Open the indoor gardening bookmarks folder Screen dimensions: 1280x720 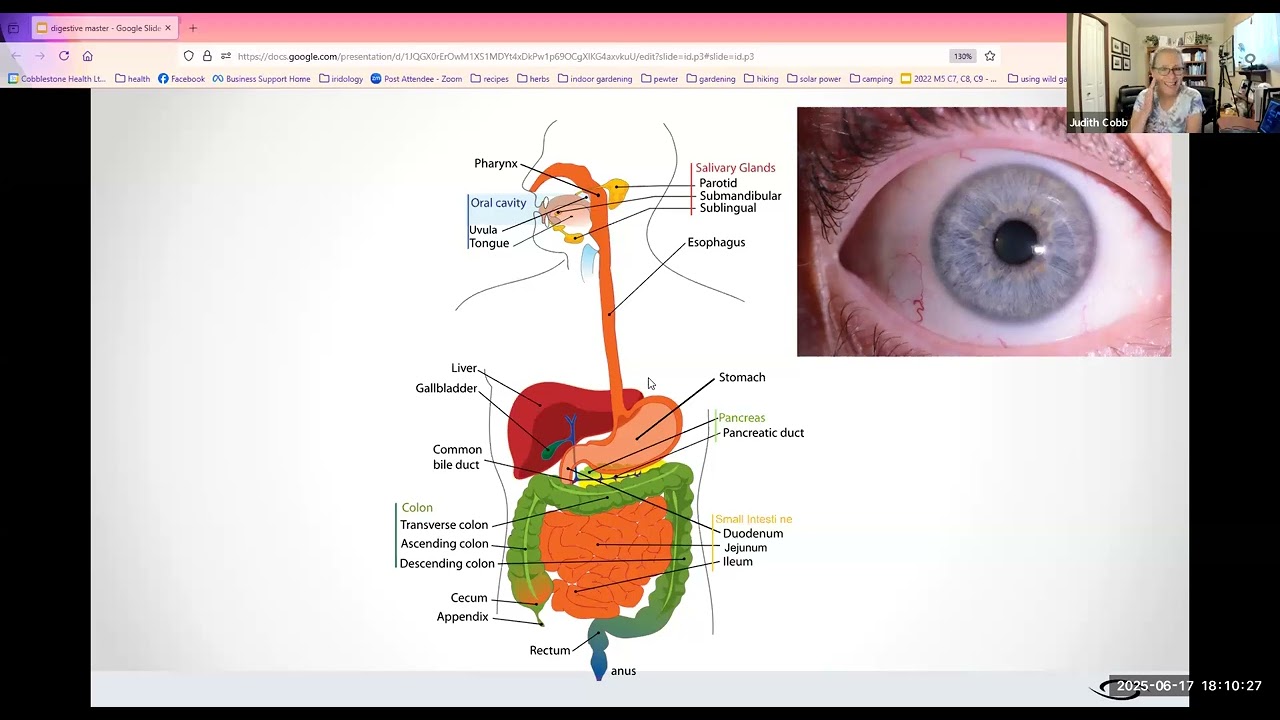point(595,79)
